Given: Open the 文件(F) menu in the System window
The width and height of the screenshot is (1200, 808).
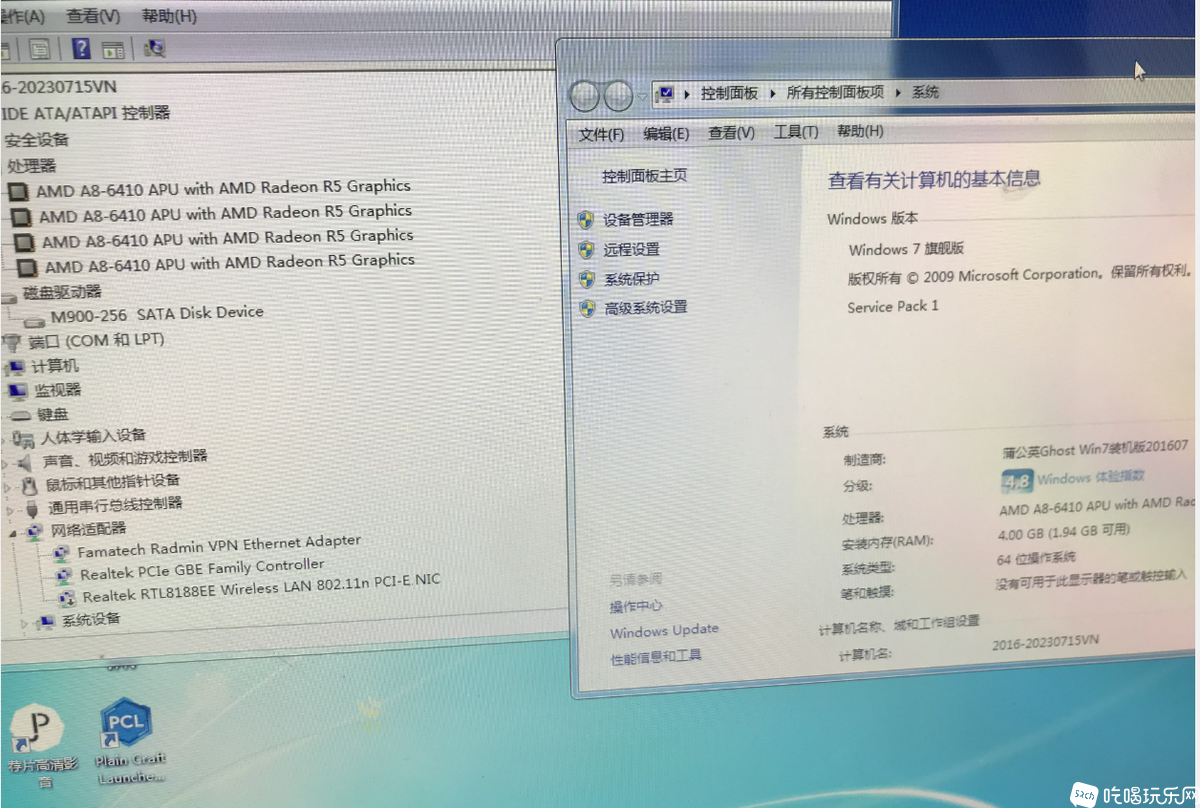Looking at the screenshot, I should (x=601, y=134).
